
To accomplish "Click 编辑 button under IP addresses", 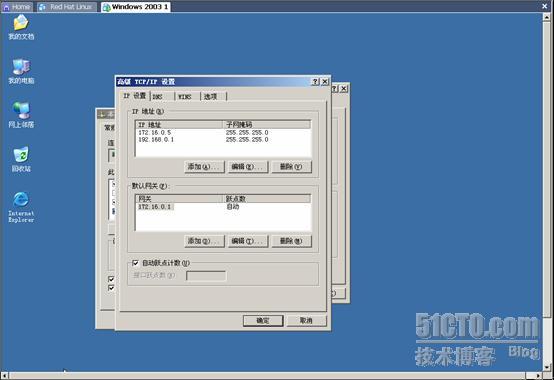I will 248,167.
